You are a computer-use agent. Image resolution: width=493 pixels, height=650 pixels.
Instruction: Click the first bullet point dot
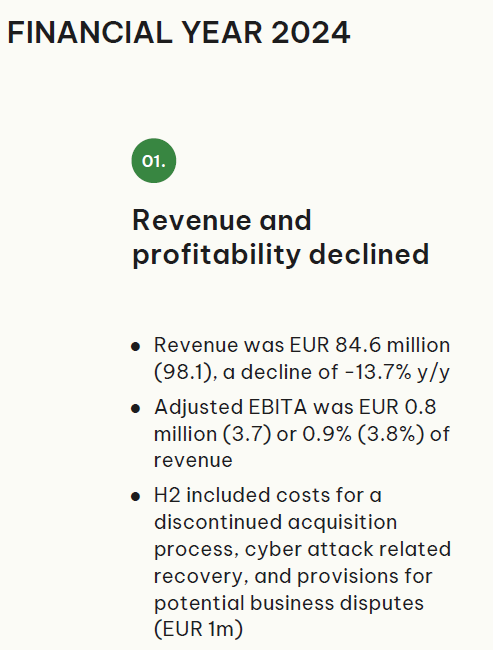point(136,346)
